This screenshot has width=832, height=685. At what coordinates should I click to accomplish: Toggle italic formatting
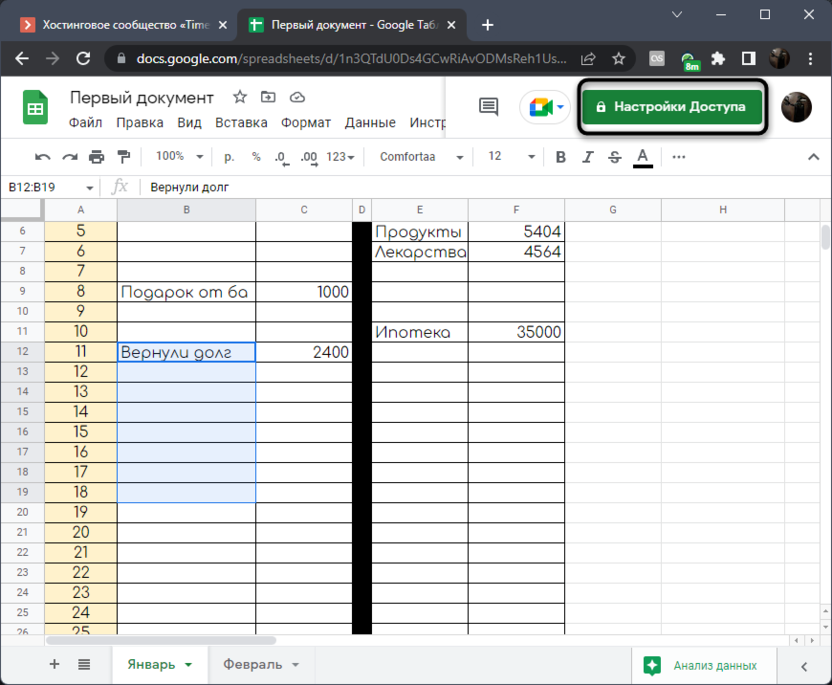588,157
